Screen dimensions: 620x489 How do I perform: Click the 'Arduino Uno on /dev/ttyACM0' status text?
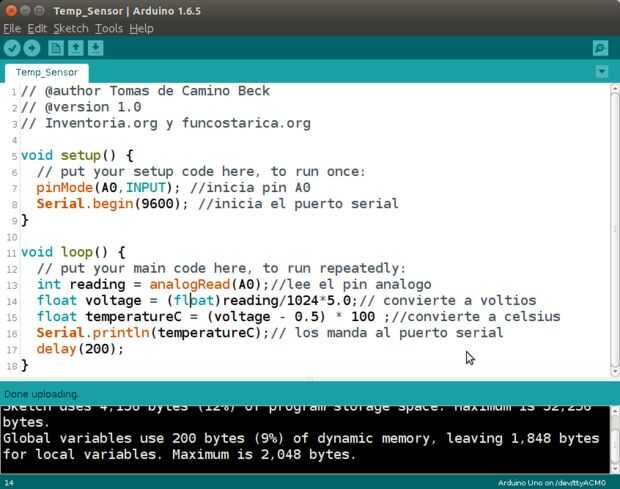(x=552, y=483)
